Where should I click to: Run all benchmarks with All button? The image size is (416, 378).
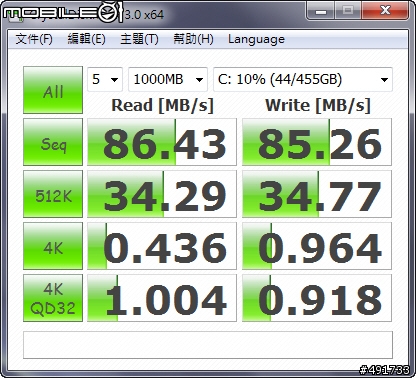53,90
